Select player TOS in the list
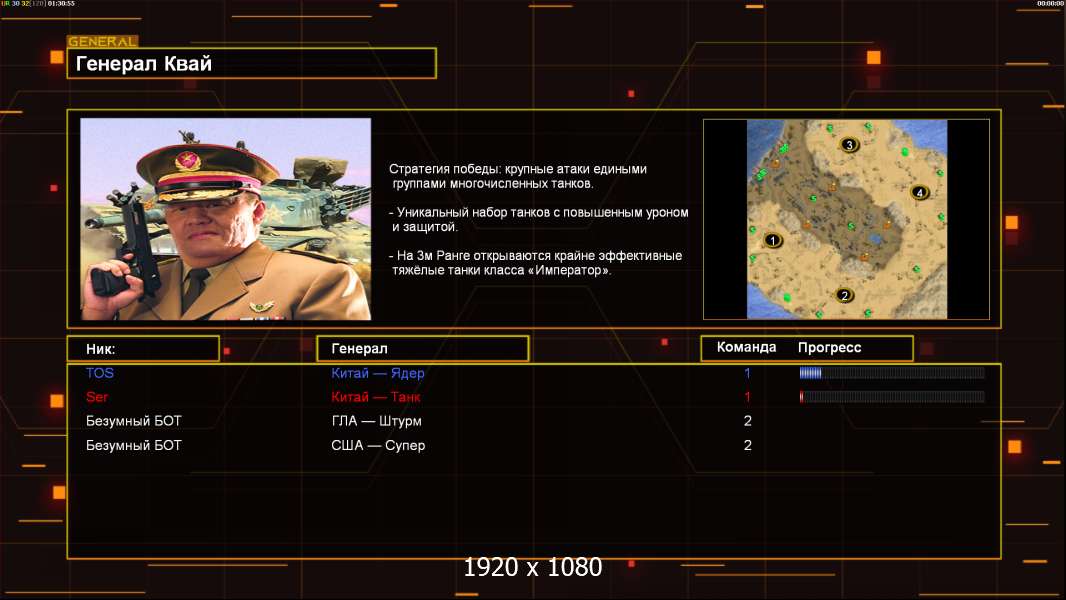1066x600 pixels. point(100,373)
